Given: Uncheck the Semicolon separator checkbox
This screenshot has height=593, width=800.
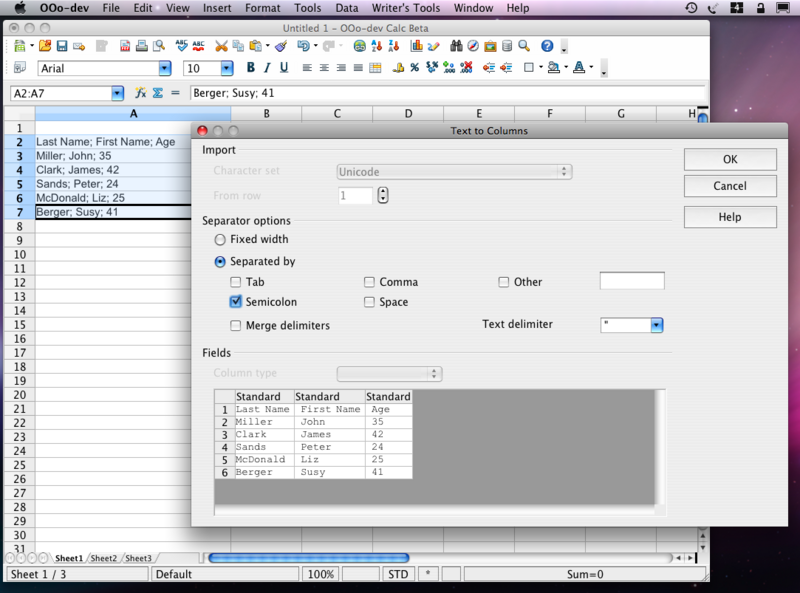Looking at the screenshot, I should [x=236, y=301].
